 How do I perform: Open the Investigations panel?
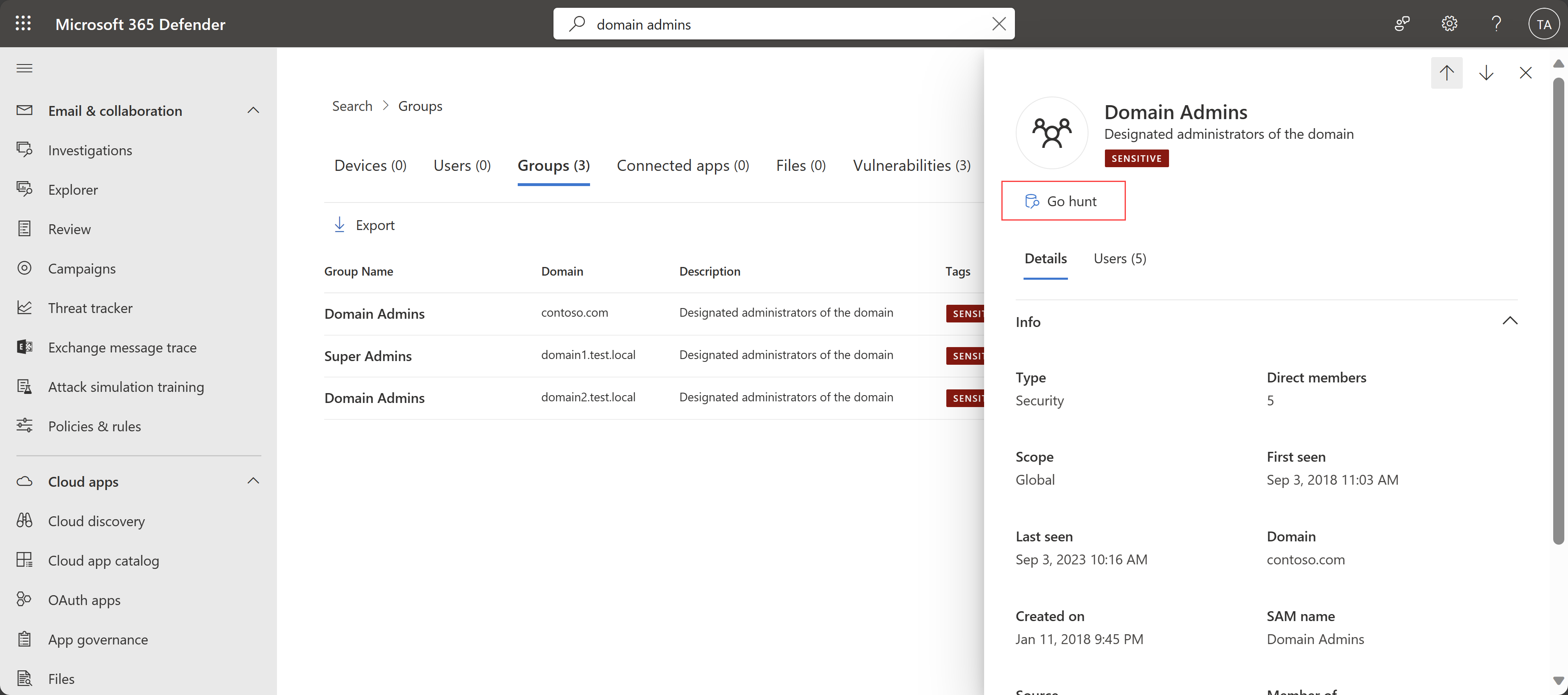[89, 149]
